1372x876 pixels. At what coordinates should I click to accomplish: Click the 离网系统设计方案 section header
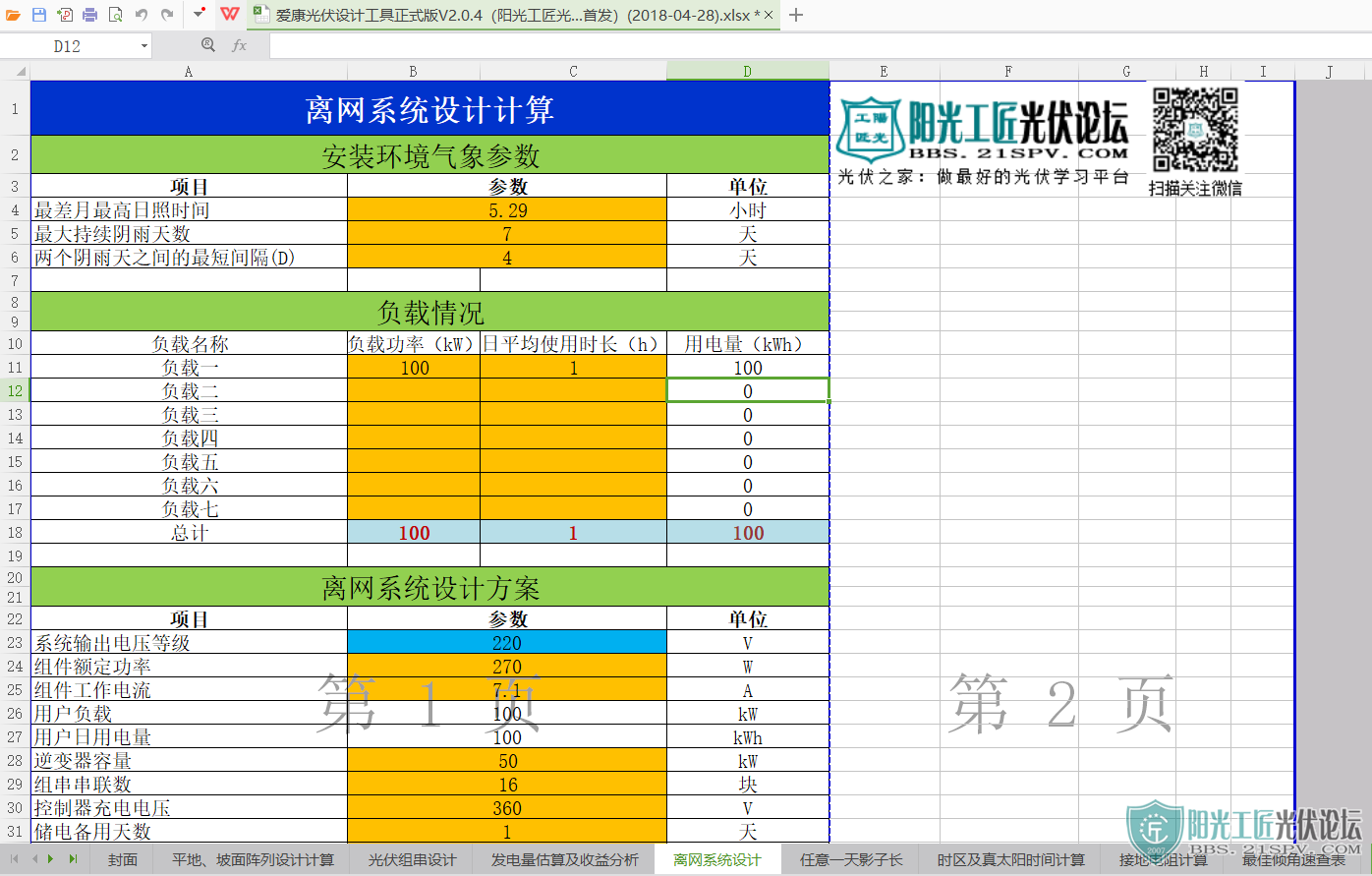coord(430,587)
